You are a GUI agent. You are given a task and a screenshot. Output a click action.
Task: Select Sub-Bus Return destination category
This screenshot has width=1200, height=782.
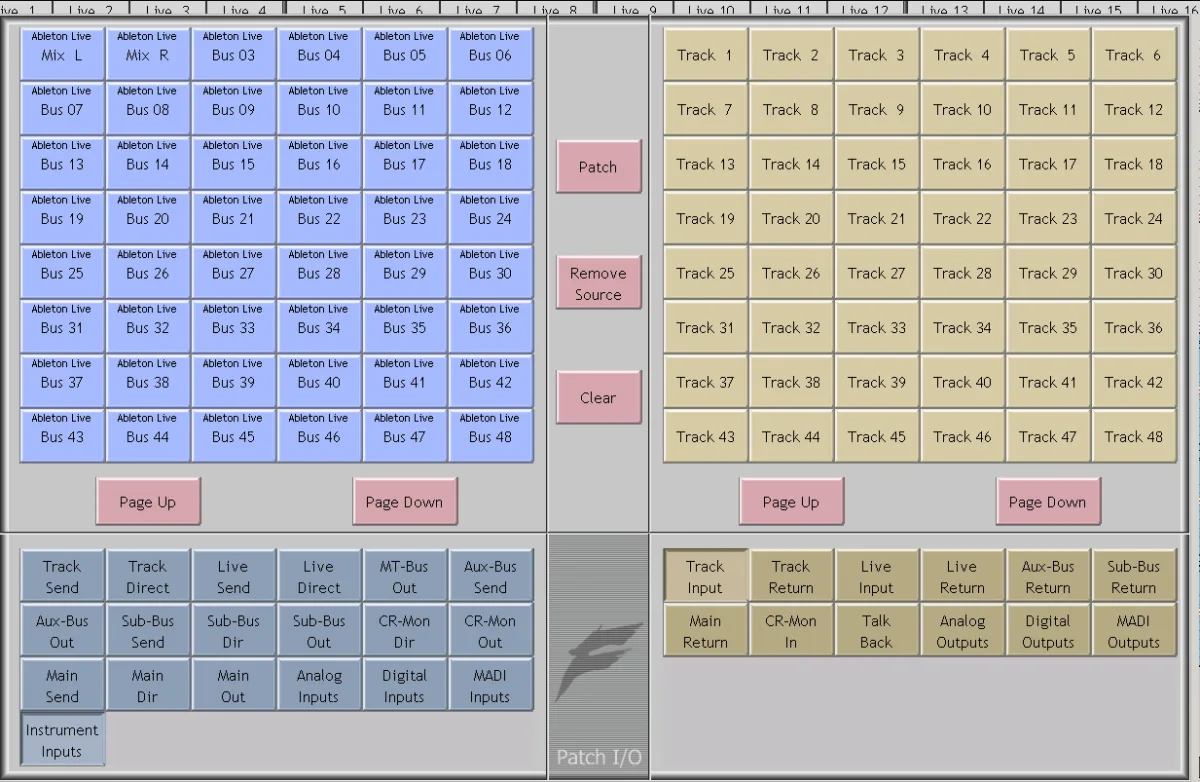[1133, 577]
